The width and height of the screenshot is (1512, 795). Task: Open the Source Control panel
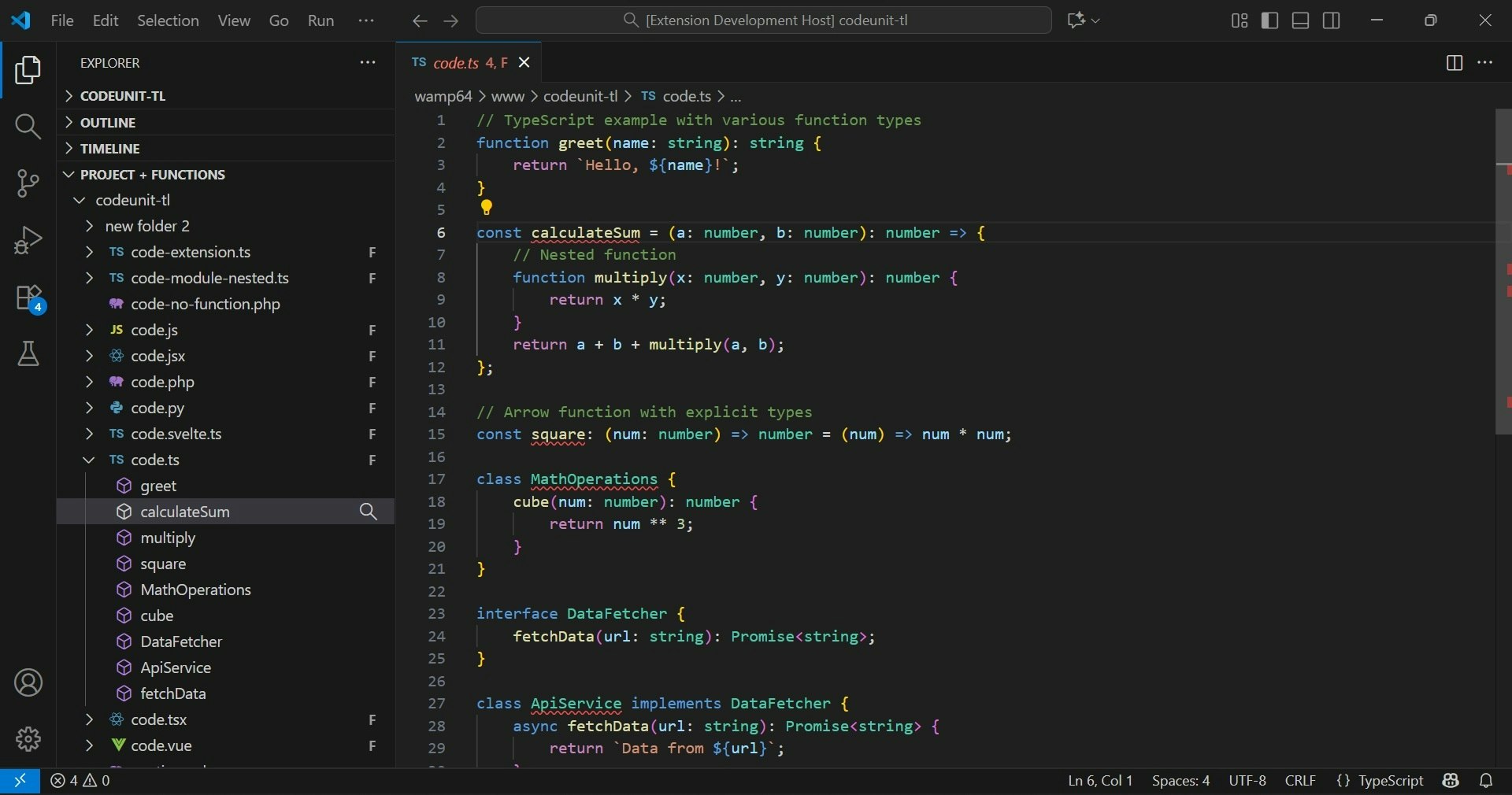[28, 183]
